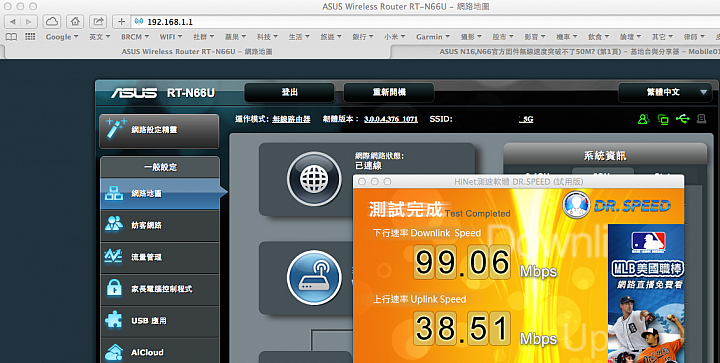Viewport: 720px width, 363px height.
Task: Open the Share arrow icon in Safari toolbar
Action: (98, 22)
